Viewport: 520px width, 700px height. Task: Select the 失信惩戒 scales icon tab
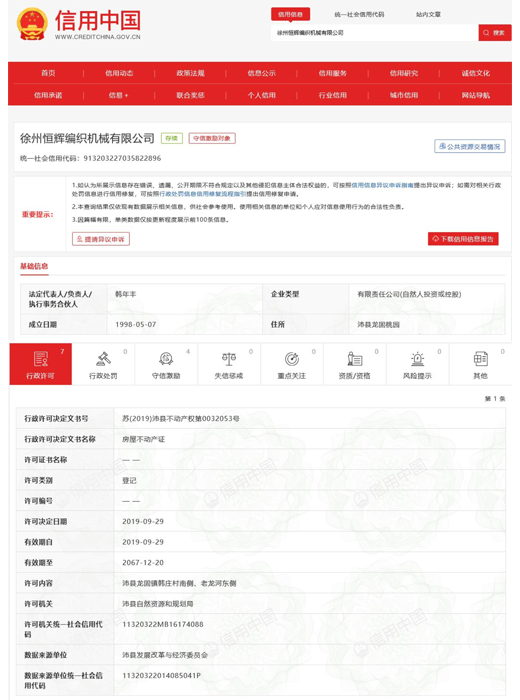click(229, 364)
